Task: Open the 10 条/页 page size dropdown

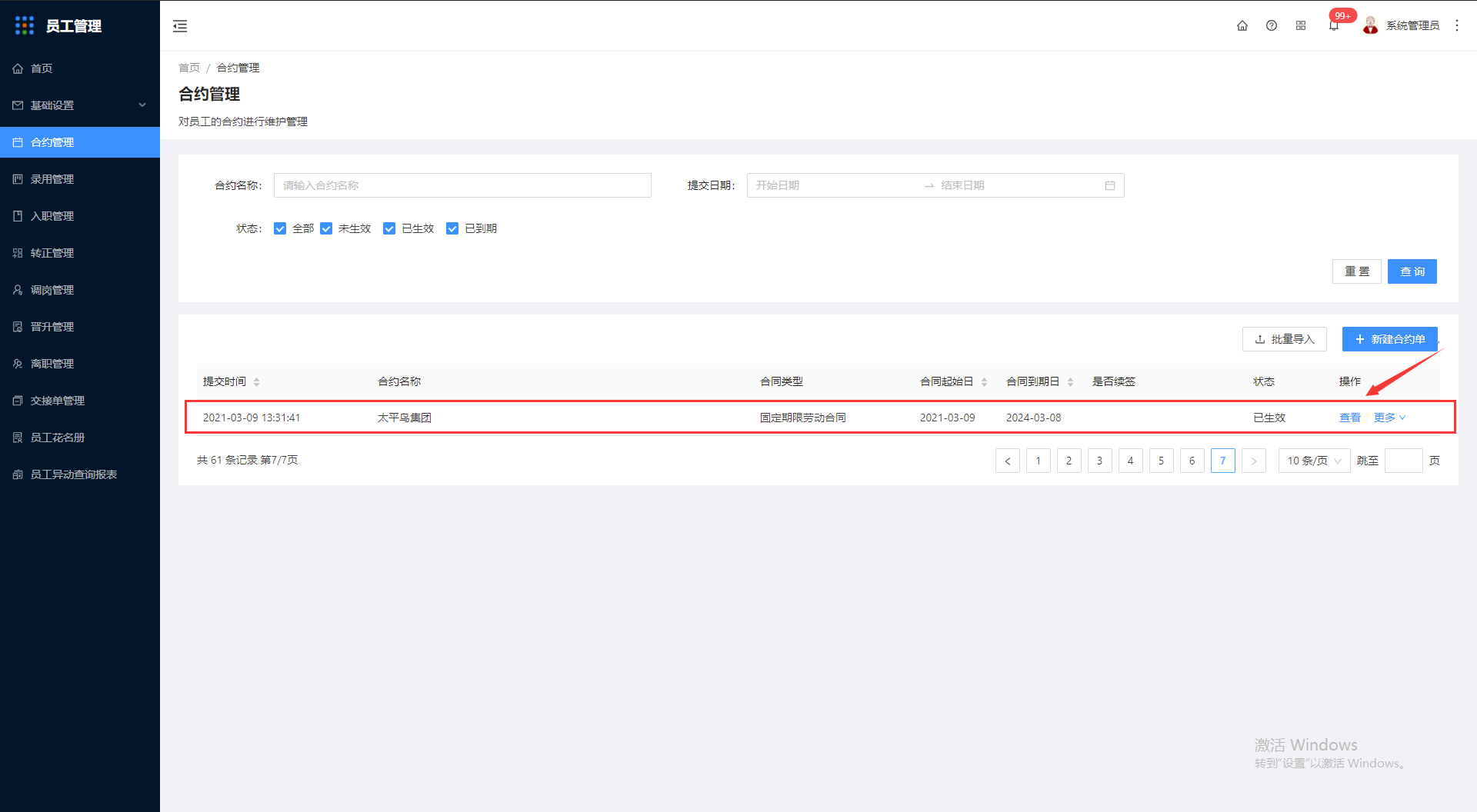Action: tap(1314, 461)
